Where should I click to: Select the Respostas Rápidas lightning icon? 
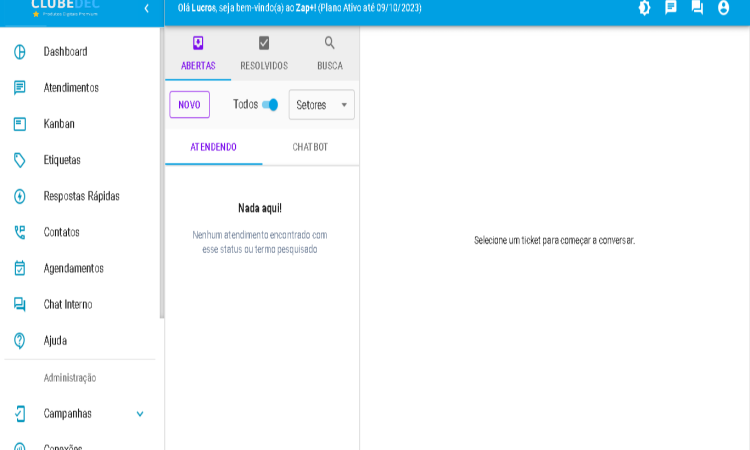tap(19, 196)
